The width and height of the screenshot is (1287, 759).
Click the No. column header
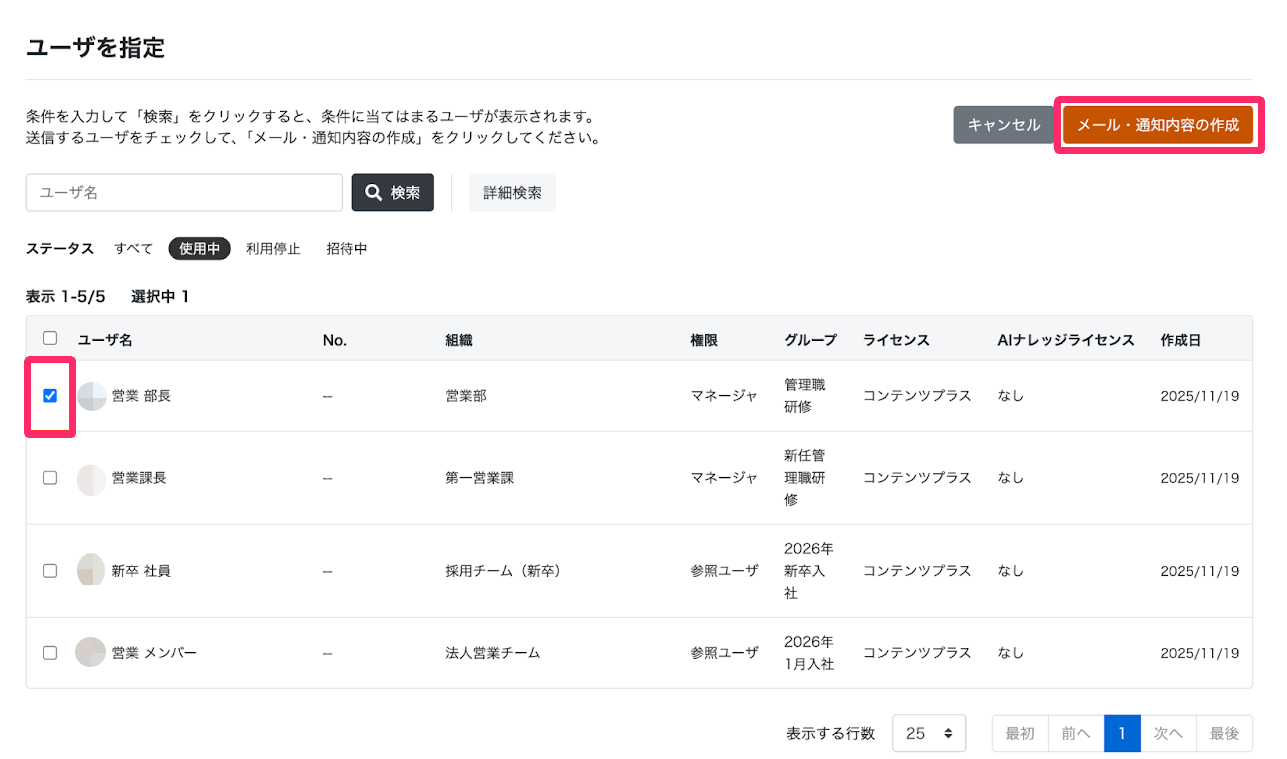335,340
